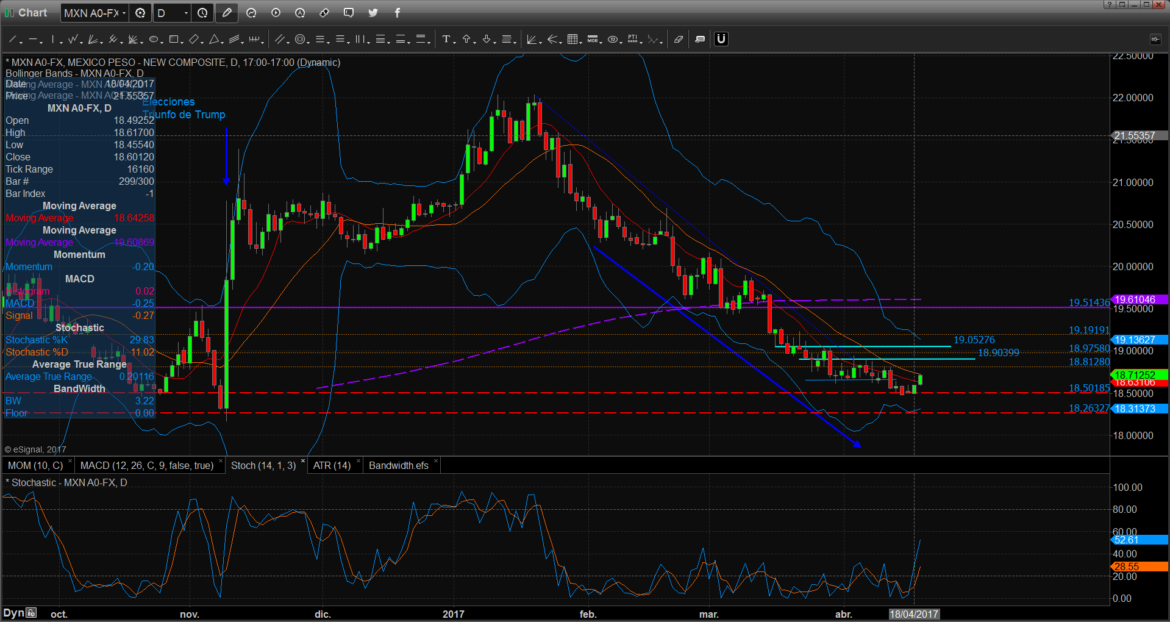Expand the dropdown arrow beside MOB tool
This screenshot has height=622, width=1170.
point(601,42)
